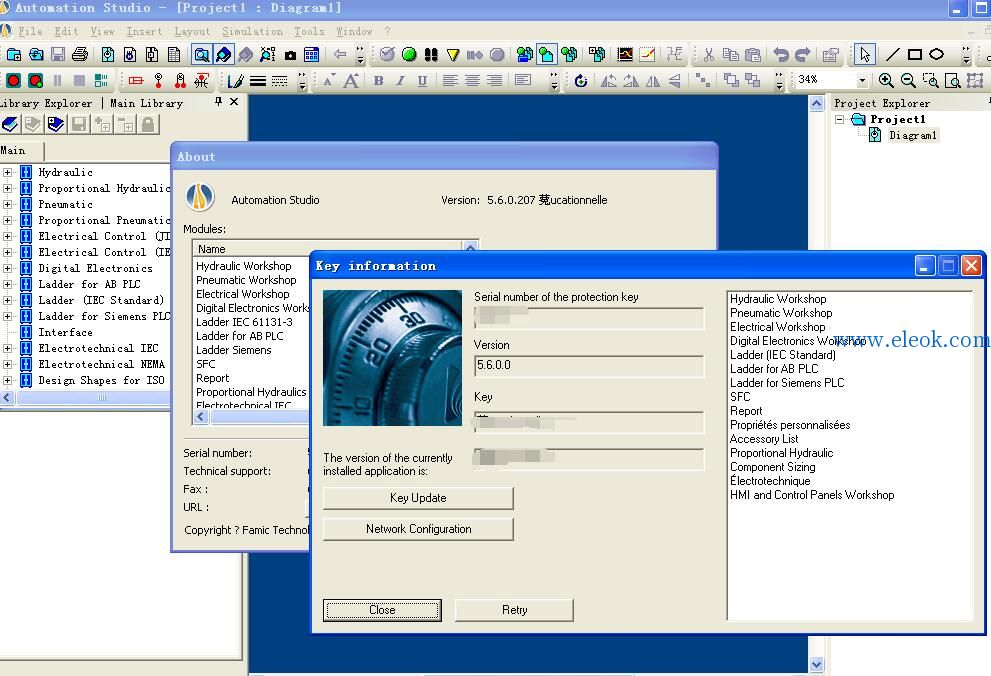Click the Redo arrow
Screen dimensions: 991x676
[x=803, y=55]
